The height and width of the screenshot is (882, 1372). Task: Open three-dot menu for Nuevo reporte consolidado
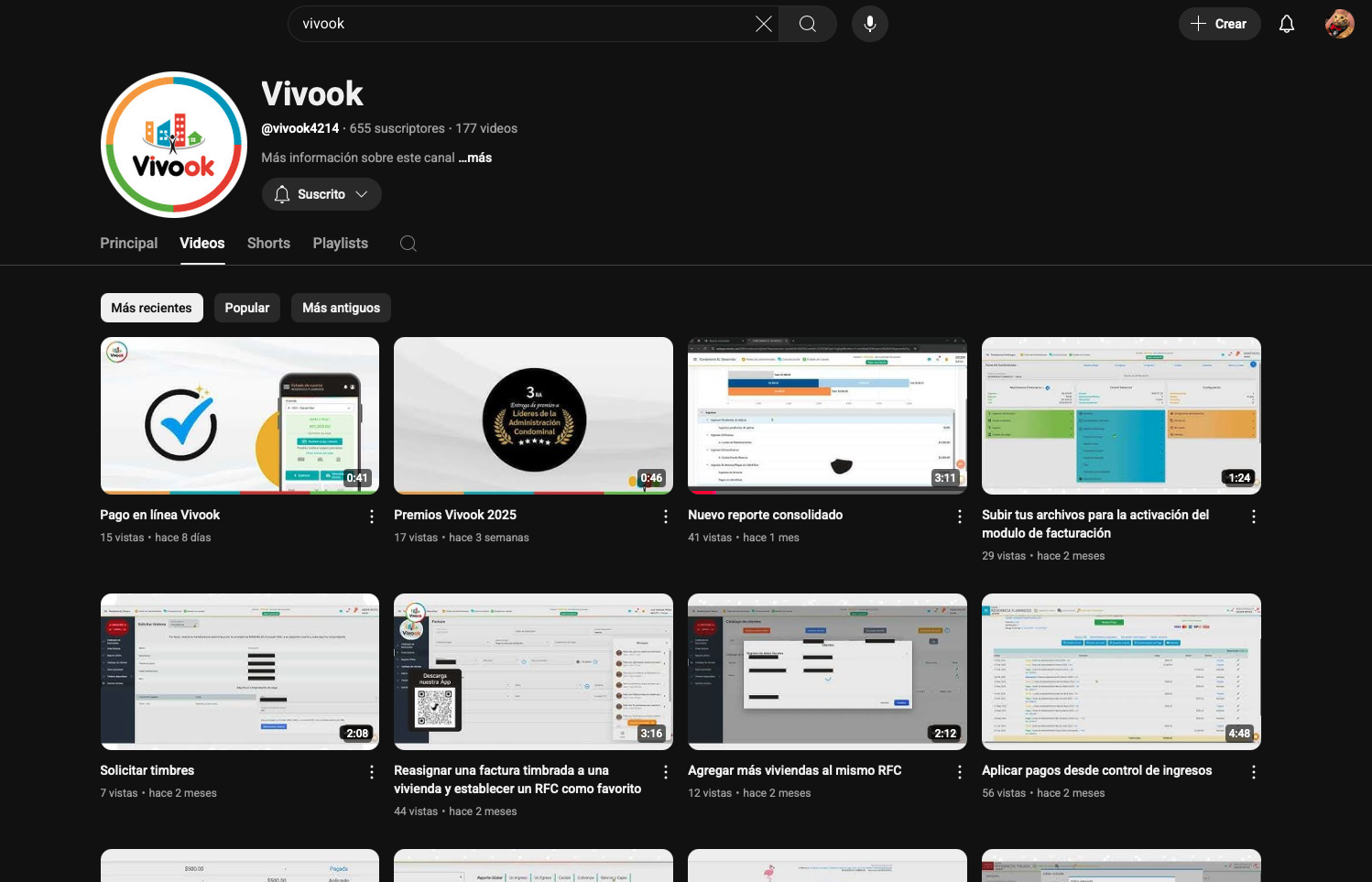click(959, 517)
